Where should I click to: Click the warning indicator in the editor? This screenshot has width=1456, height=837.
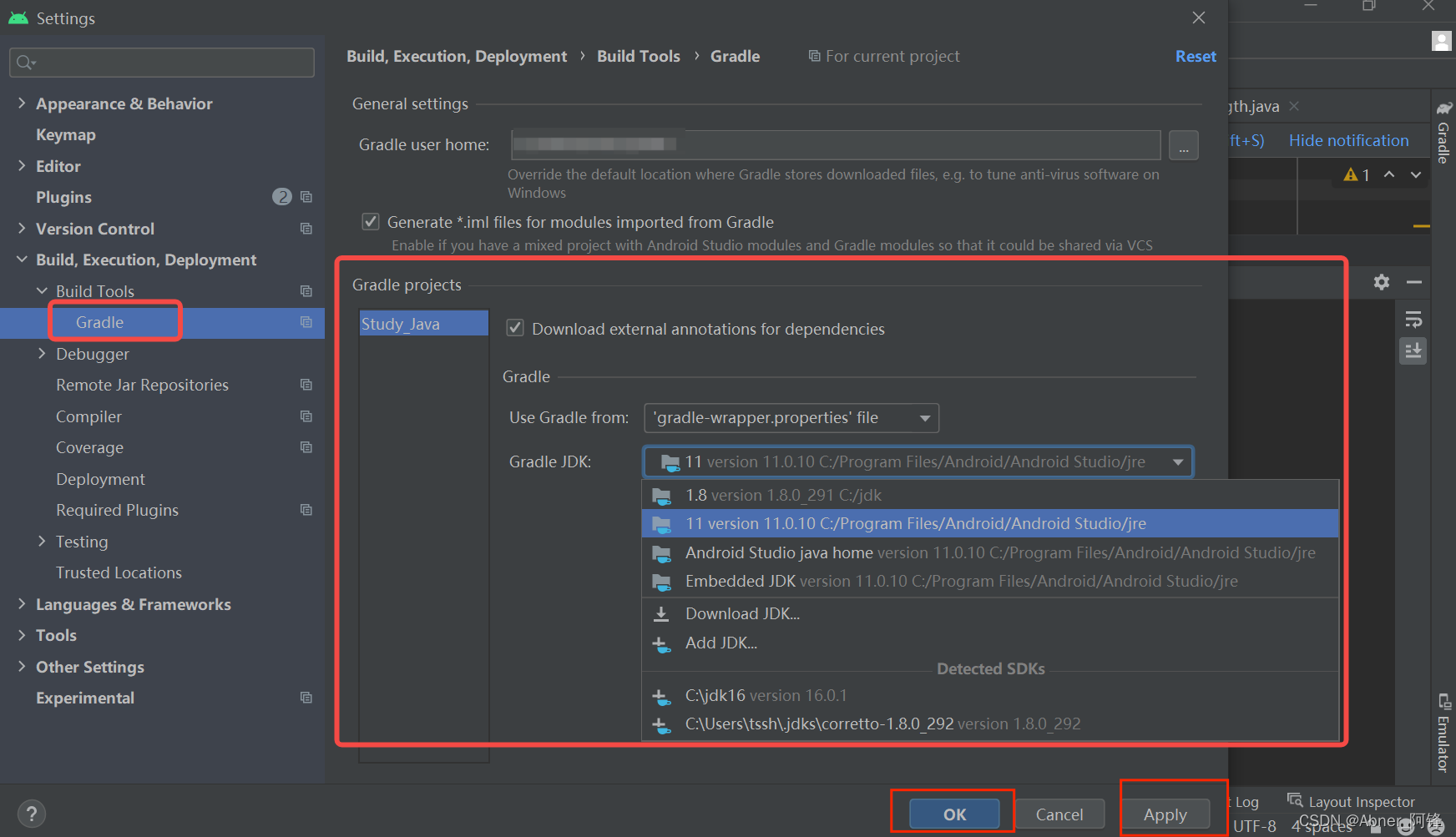click(1356, 174)
